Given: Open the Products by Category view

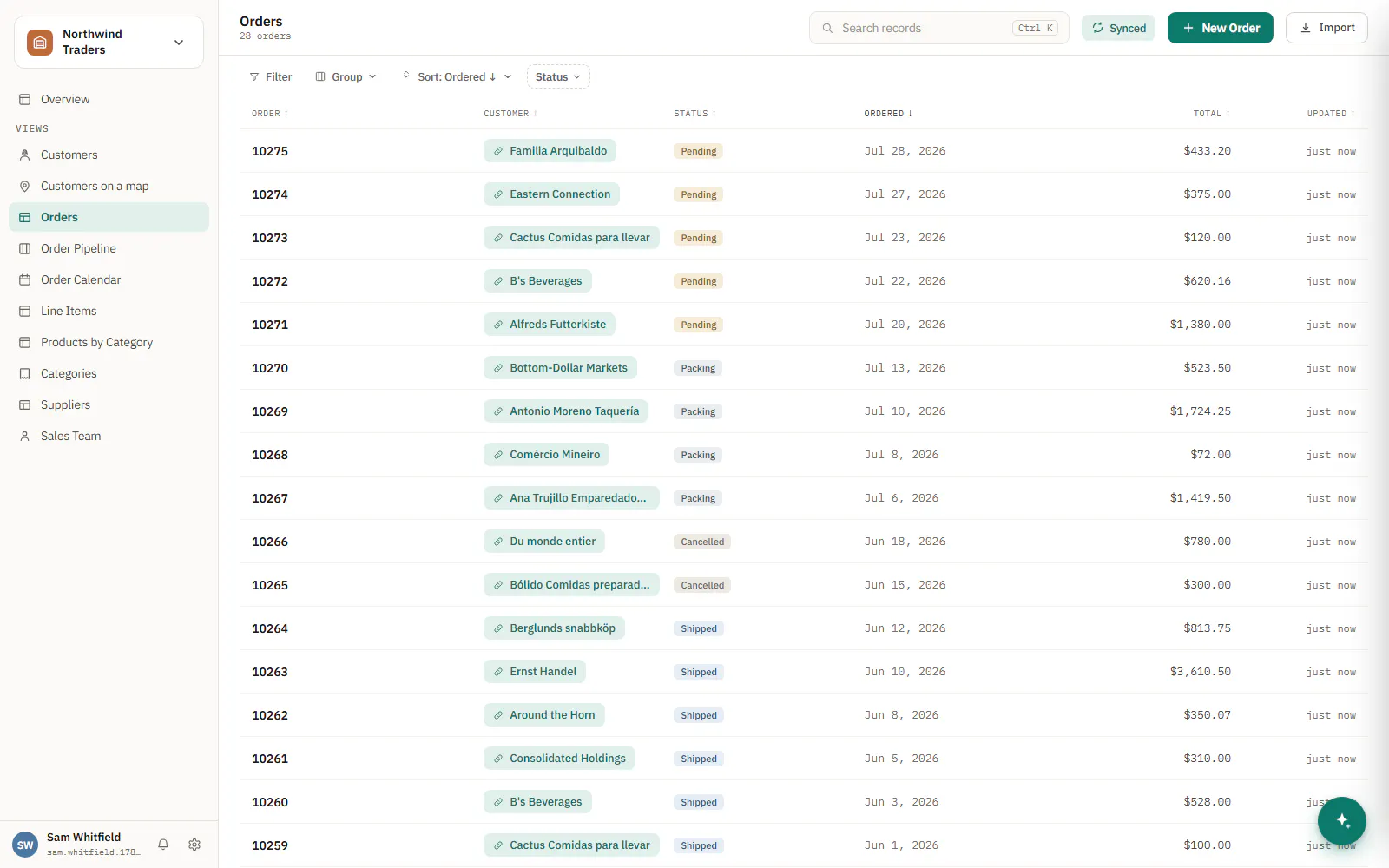Looking at the screenshot, I should [109, 342].
